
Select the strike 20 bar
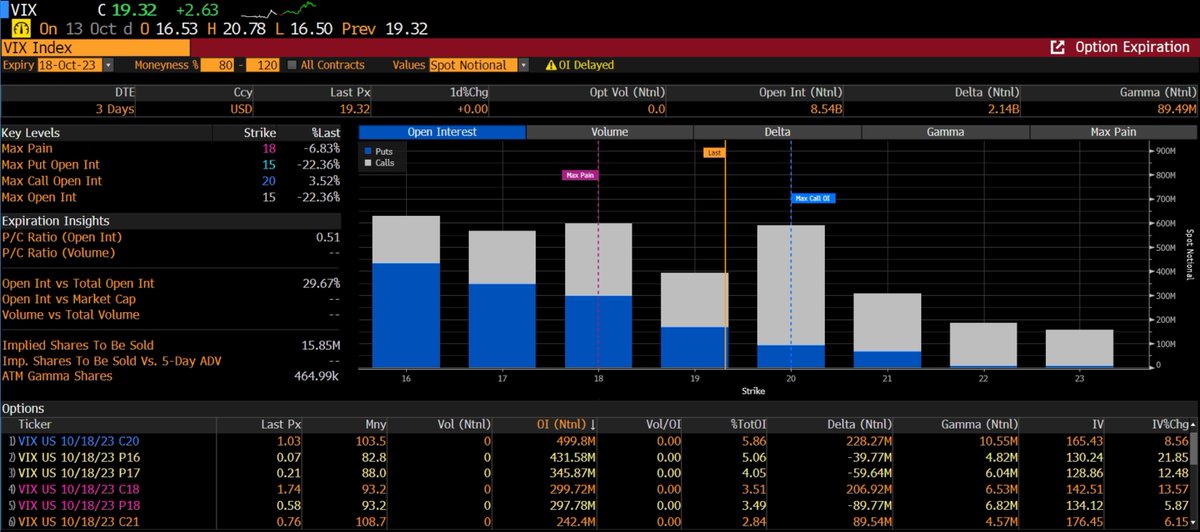pyautogui.click(x=791, y=297)
